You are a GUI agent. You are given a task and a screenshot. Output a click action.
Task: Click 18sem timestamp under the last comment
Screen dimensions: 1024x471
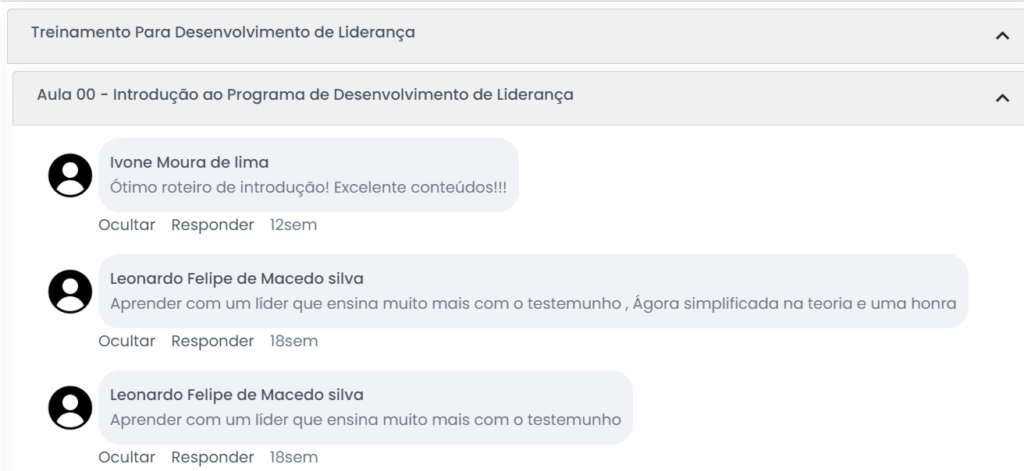coord(293,457)
